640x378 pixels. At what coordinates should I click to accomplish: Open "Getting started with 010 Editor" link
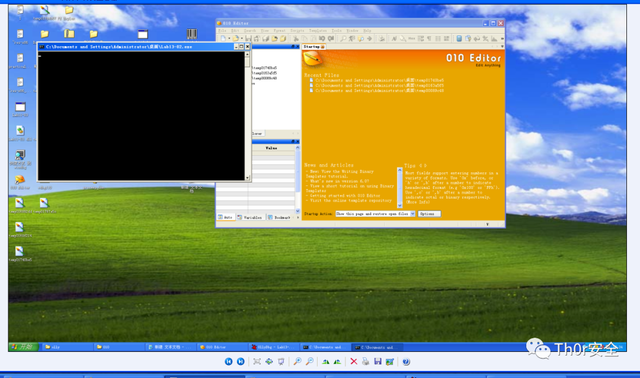(345, 196)
